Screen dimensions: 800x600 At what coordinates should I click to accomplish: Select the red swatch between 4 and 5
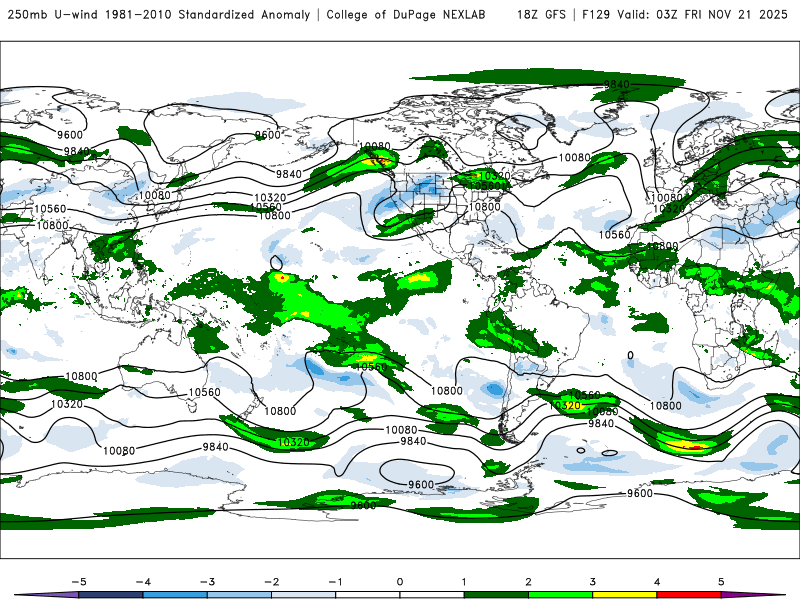point(689,595)
